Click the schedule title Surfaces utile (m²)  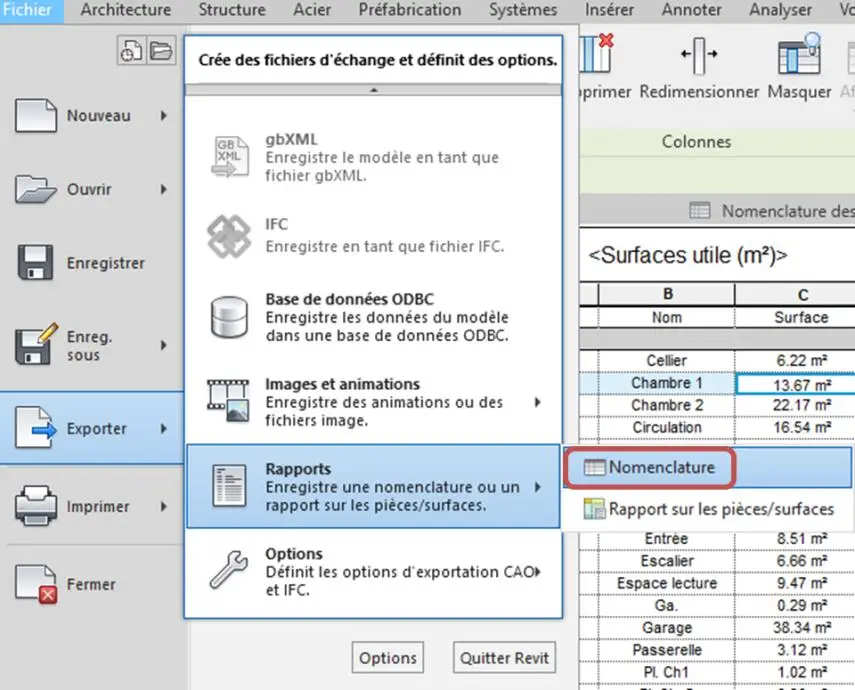(688, 255)
